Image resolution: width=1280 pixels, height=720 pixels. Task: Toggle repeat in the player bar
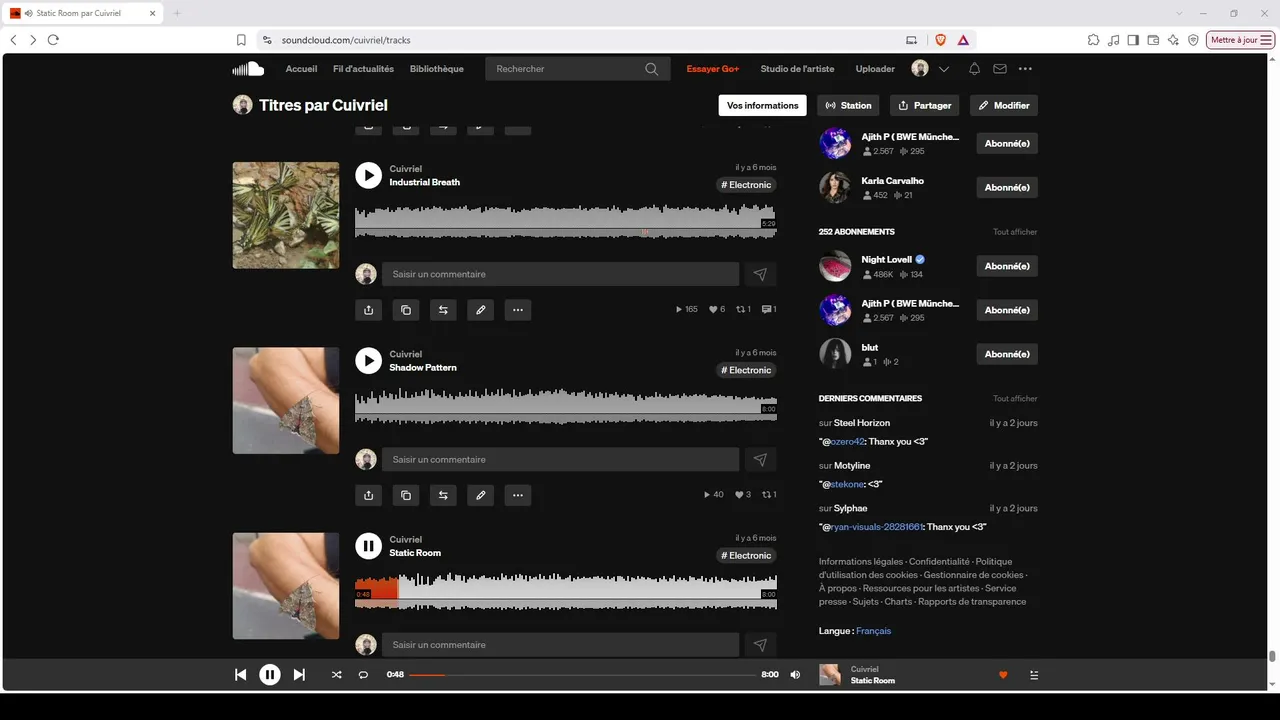tap(363, 675)
